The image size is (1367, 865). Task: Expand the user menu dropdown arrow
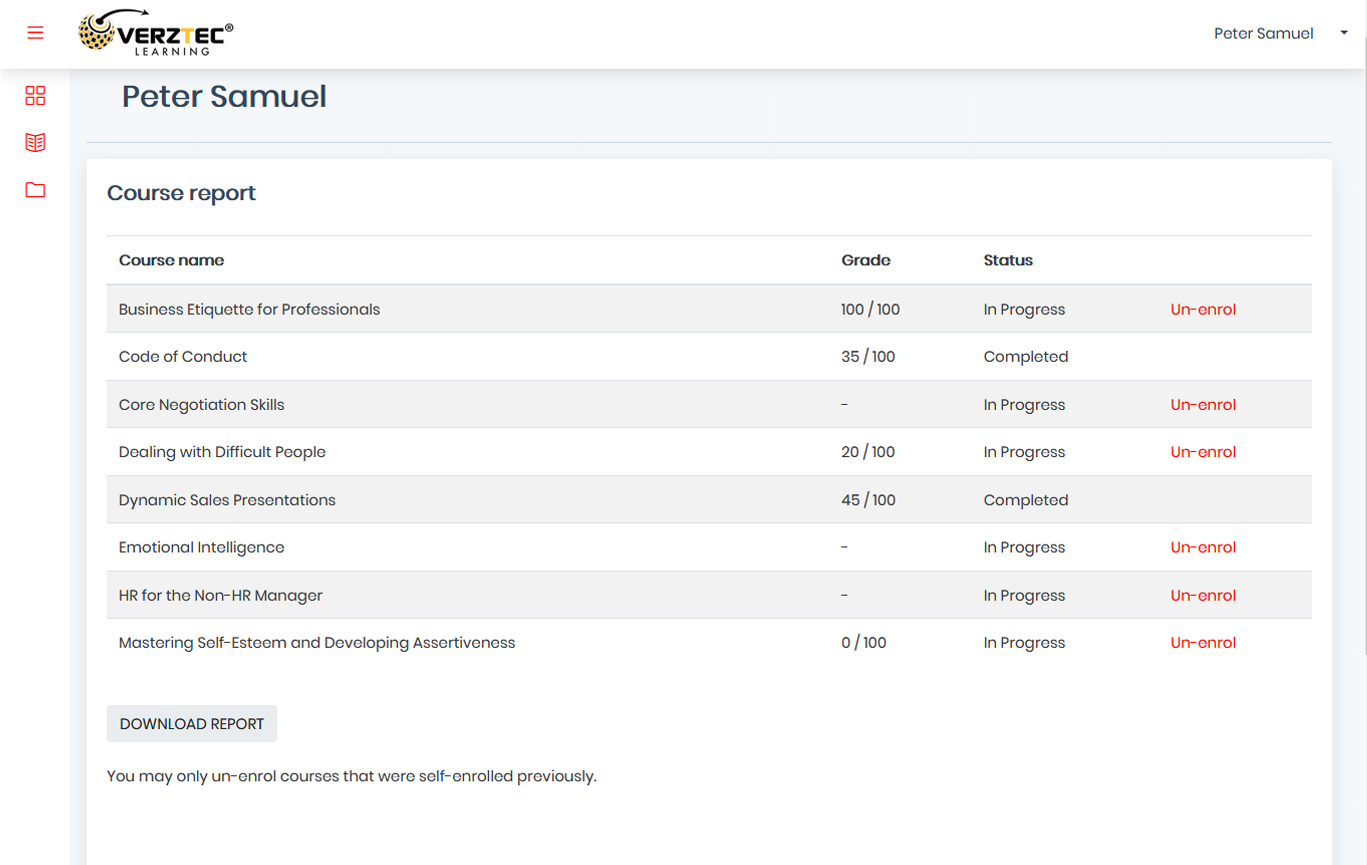coord(1343,33)
